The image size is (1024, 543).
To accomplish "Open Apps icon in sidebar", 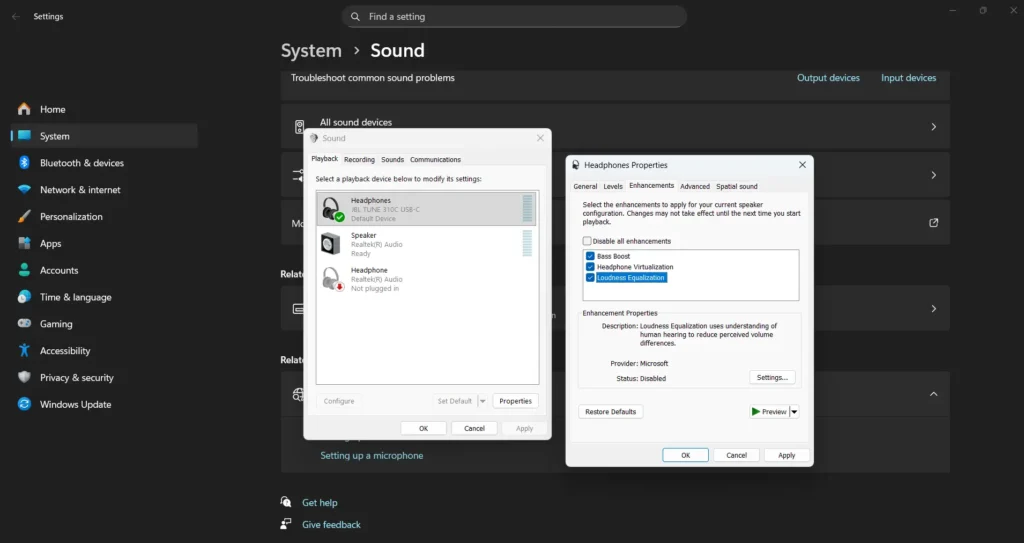I will point(24,243).
